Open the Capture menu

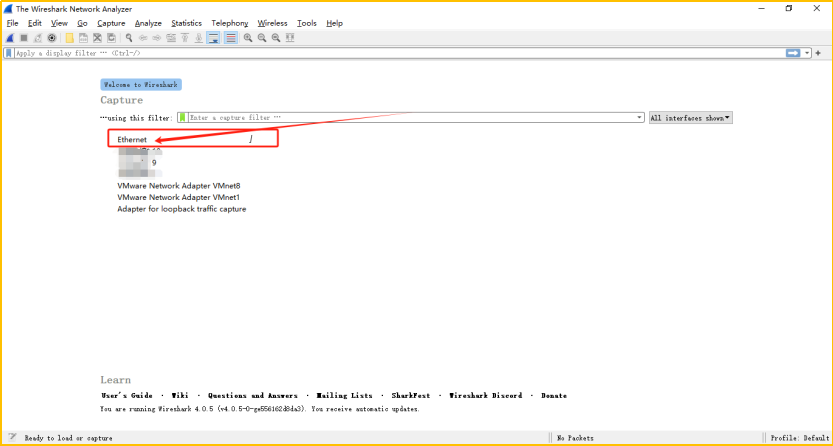point(111,23)
